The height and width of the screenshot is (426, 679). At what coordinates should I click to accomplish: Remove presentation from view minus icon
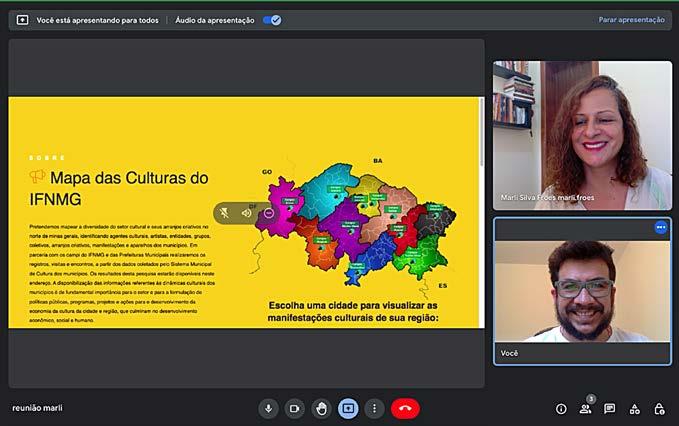click(x=268, y=213)
